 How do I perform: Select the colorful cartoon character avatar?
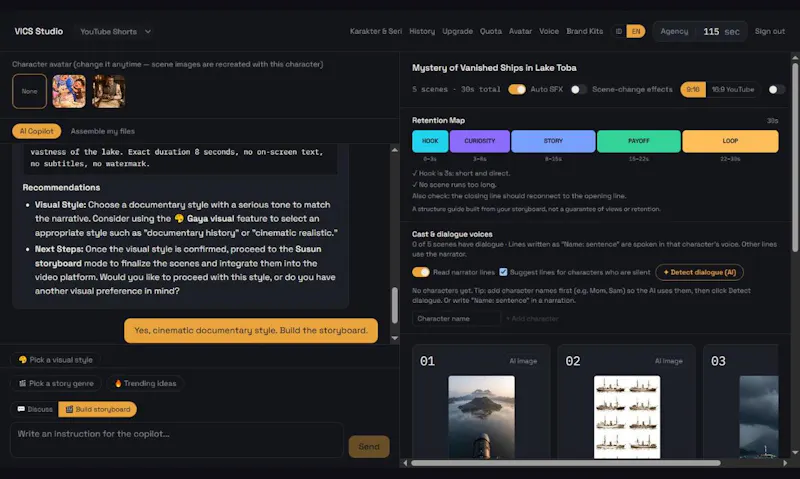[x=69, y=91]
